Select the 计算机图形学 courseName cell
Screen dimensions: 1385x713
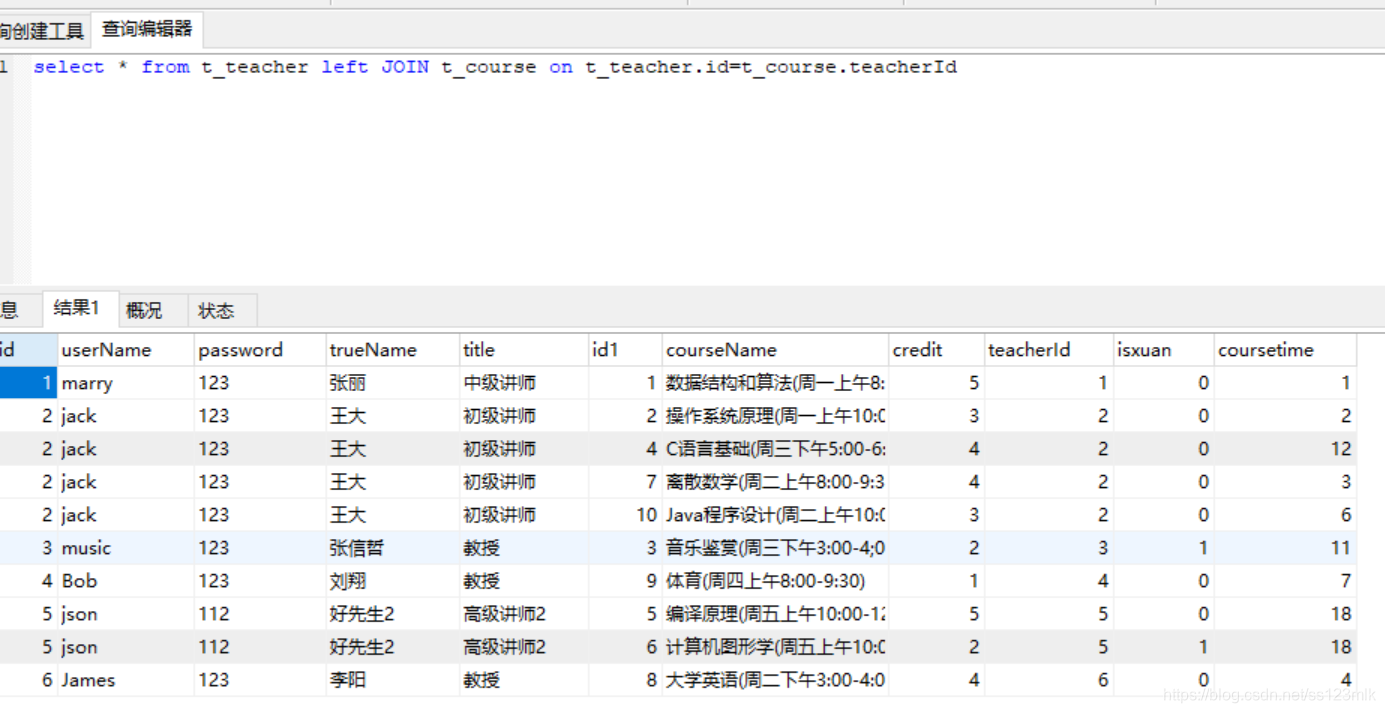pos(775,647)
